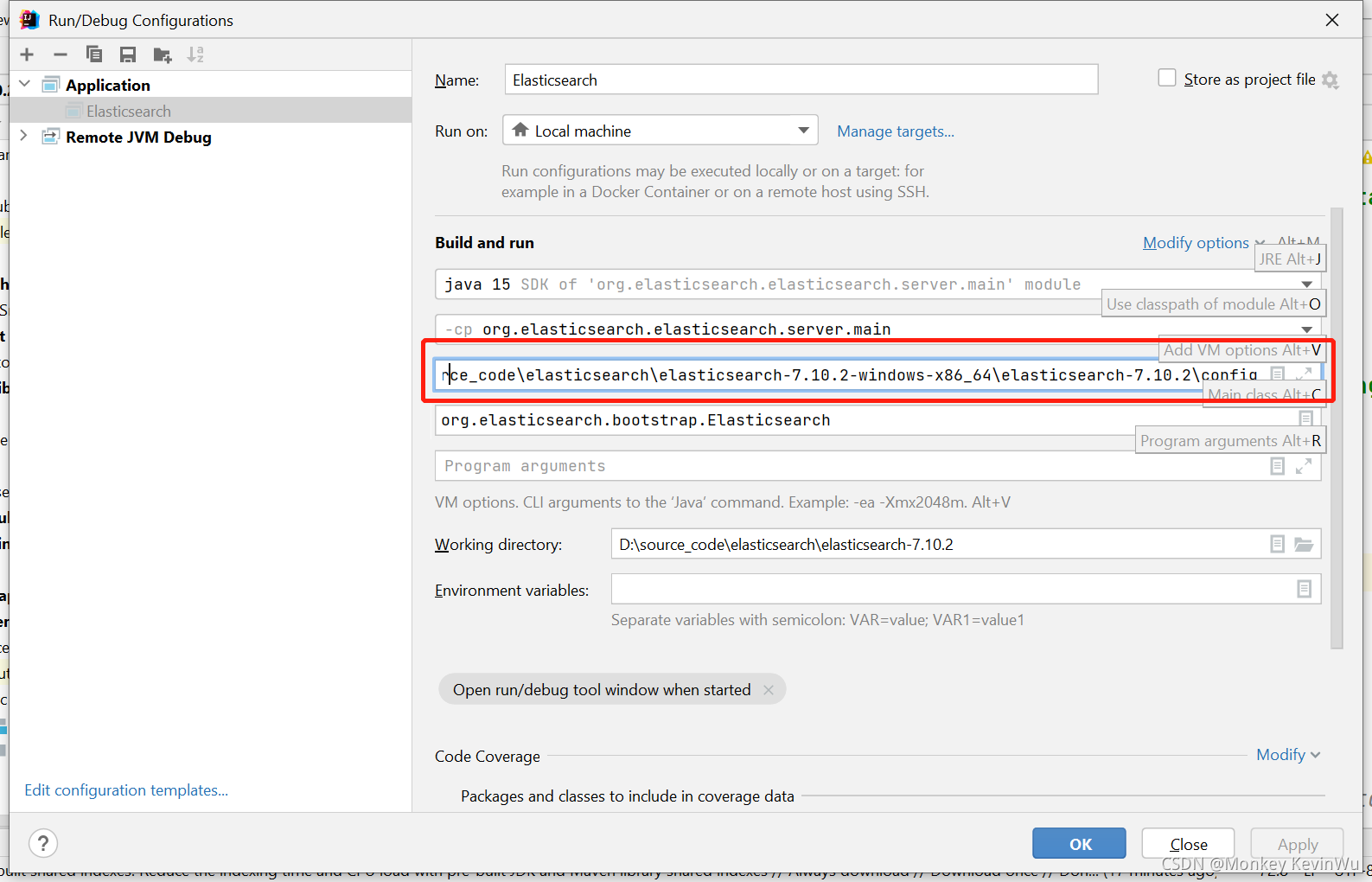Click the dialog's vertical scrollbar
The height and width of the screenshot is (882, 1372).
[x=1337, y=428]
